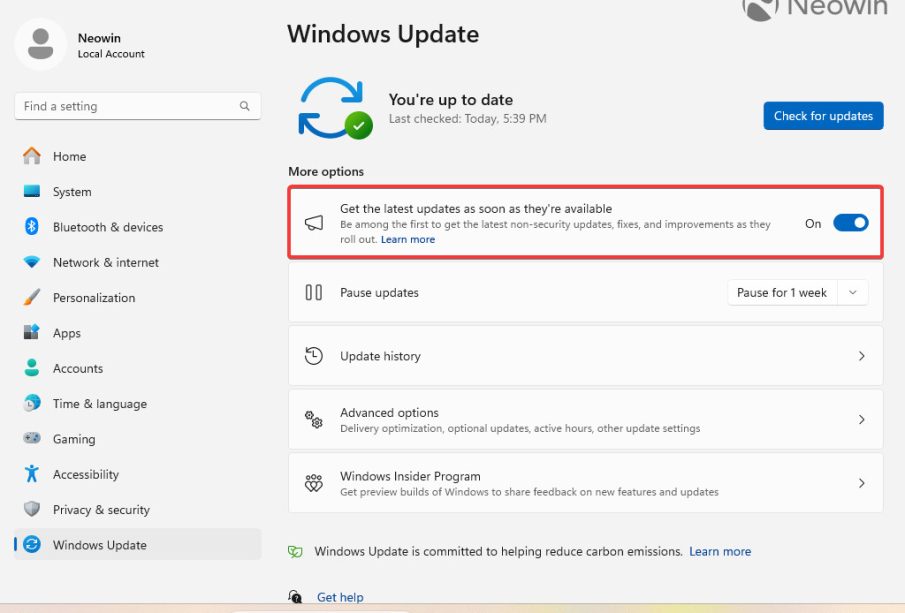Viewport: 905px width, 613px height.
Task: Open Windows Insider Program via chevron arrow
Action: (x=861, y=483)
